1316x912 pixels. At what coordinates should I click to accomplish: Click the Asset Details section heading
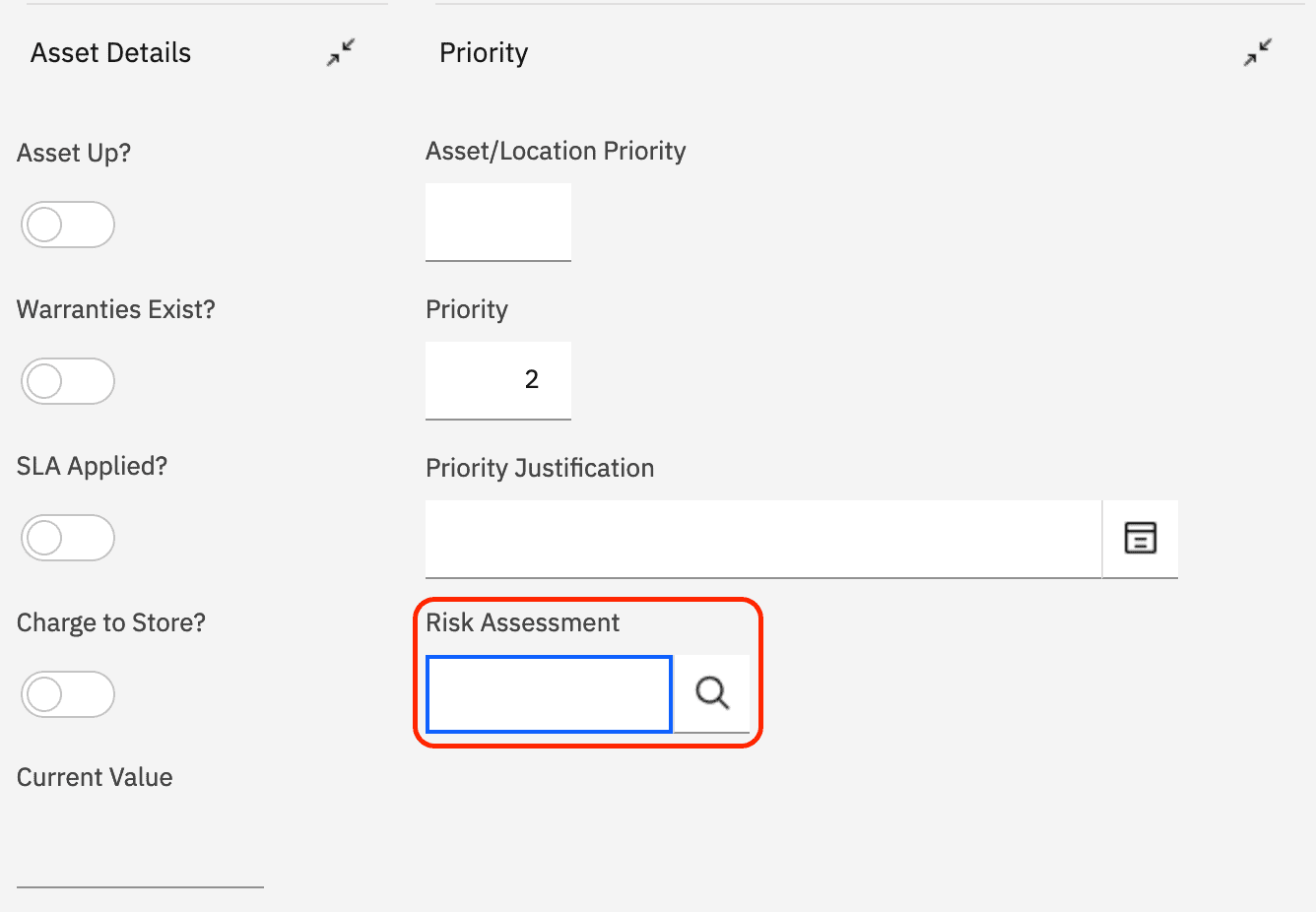click(110, 53)
